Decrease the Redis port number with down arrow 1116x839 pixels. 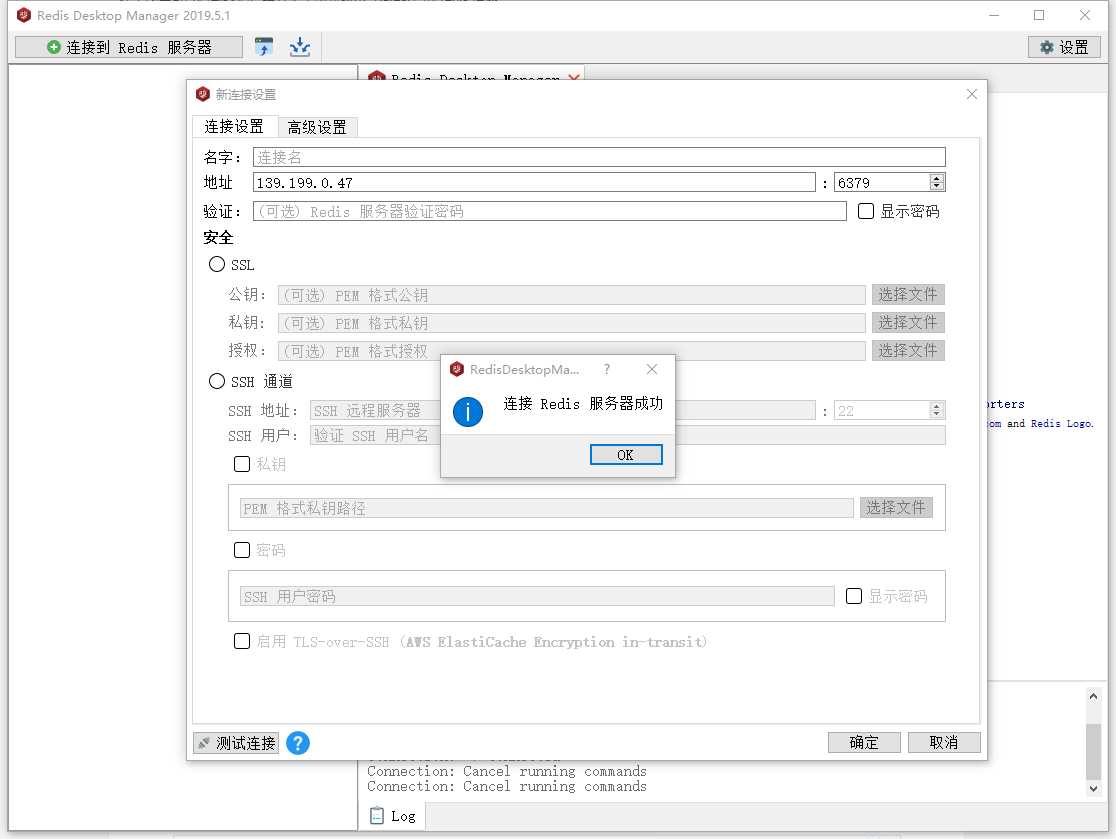tap(937, 187)
